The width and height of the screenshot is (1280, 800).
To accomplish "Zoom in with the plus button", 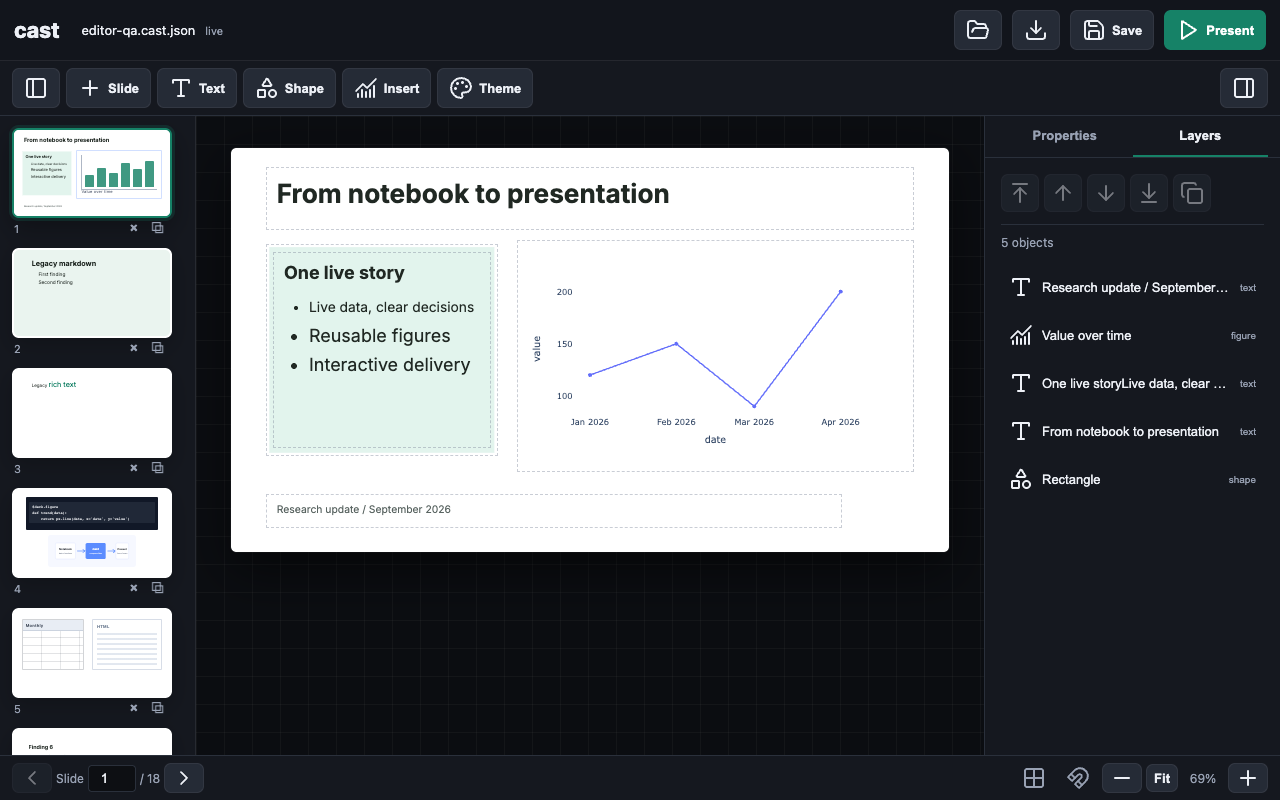I will (1248, 778).
